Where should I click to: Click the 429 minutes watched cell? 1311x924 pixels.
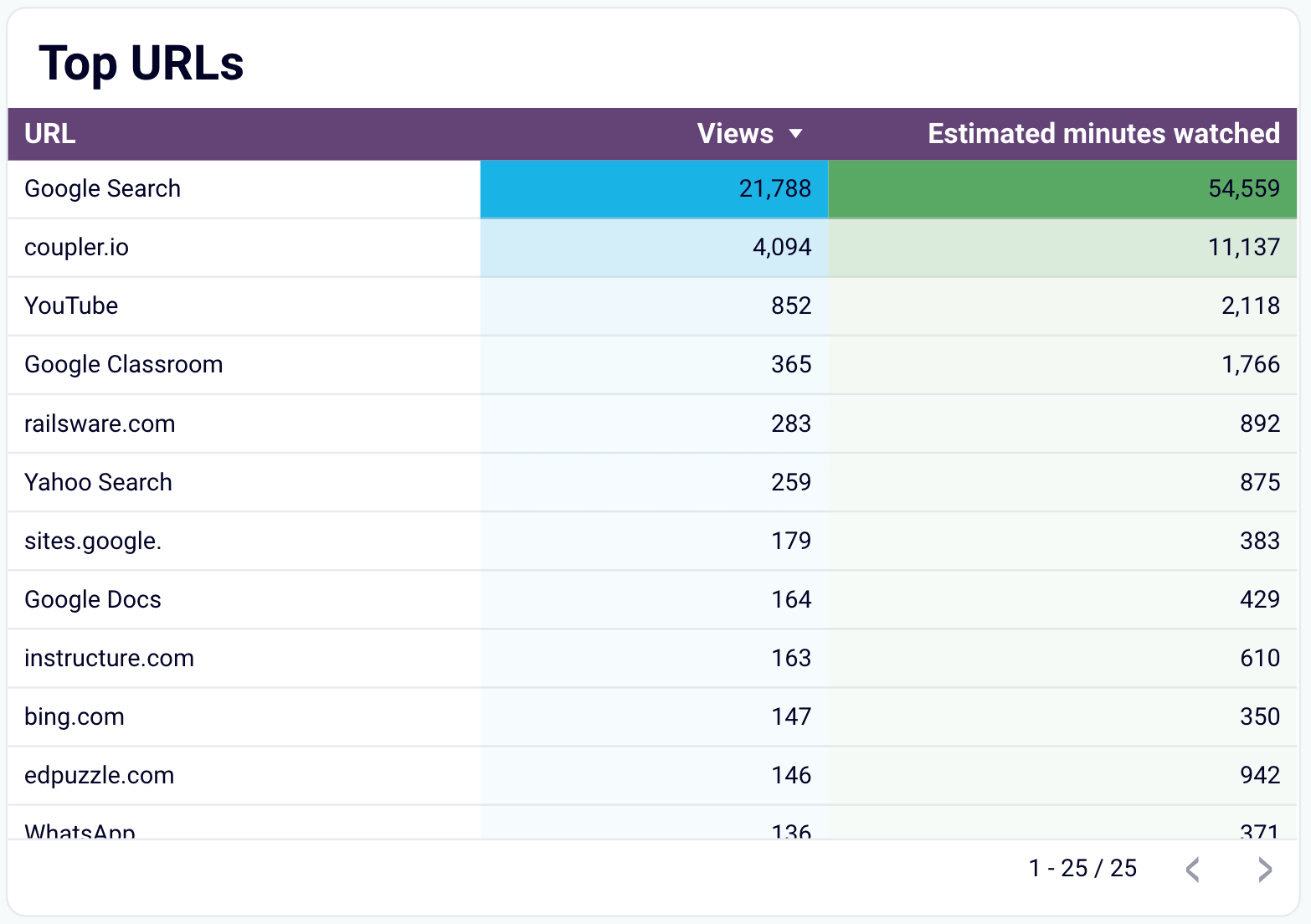click(1062, 599)
